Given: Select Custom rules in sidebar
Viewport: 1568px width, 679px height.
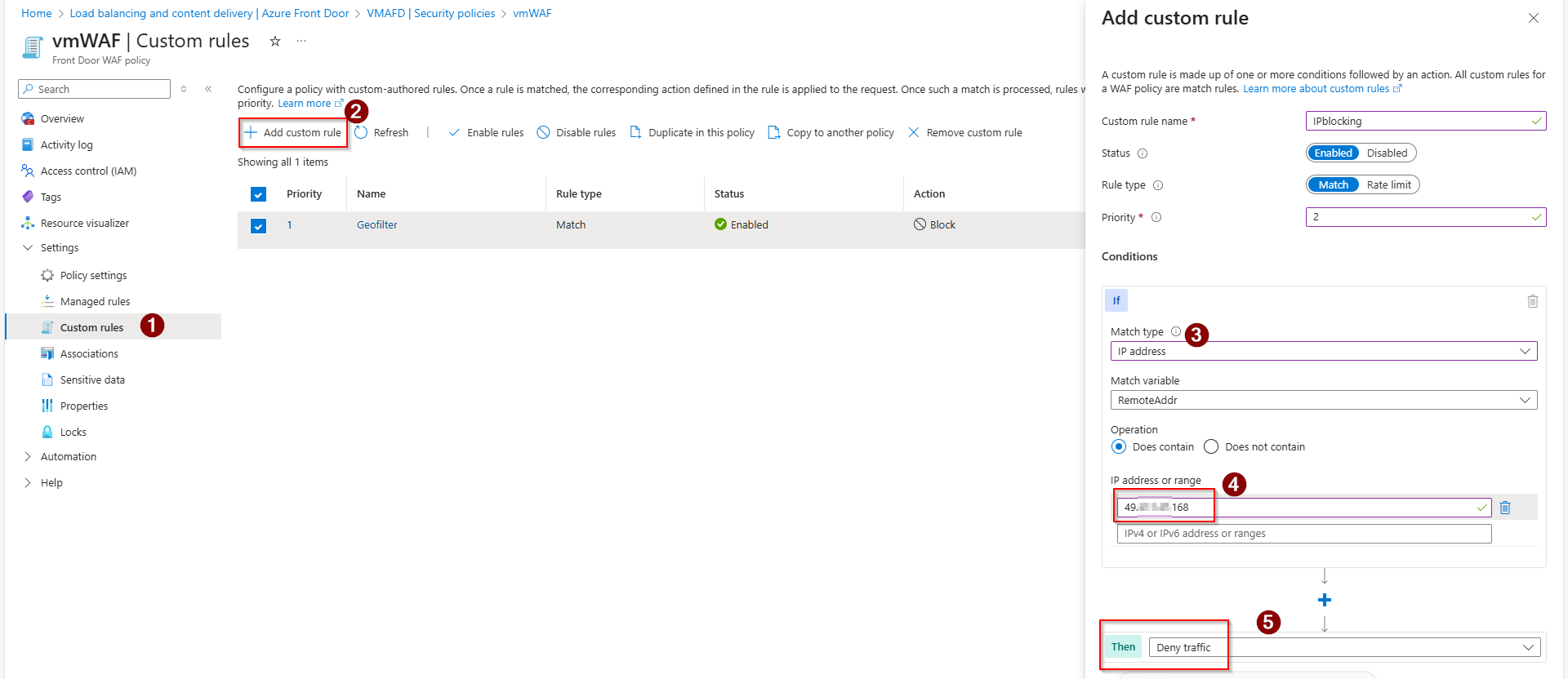Looking at the screenshot, I should [x=91, y=327].
